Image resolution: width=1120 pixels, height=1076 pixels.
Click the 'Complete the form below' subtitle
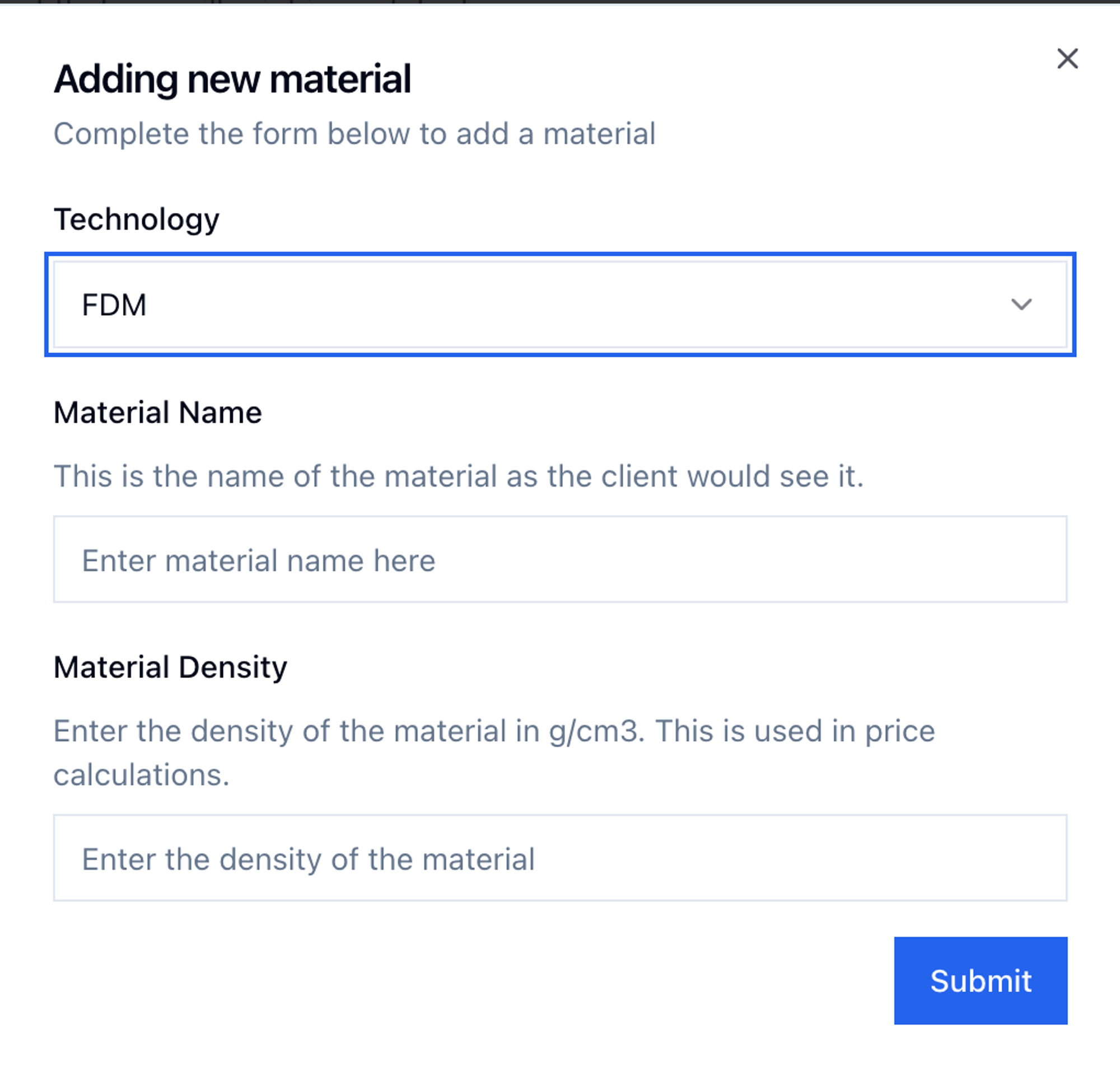click(x=354, y=134)
